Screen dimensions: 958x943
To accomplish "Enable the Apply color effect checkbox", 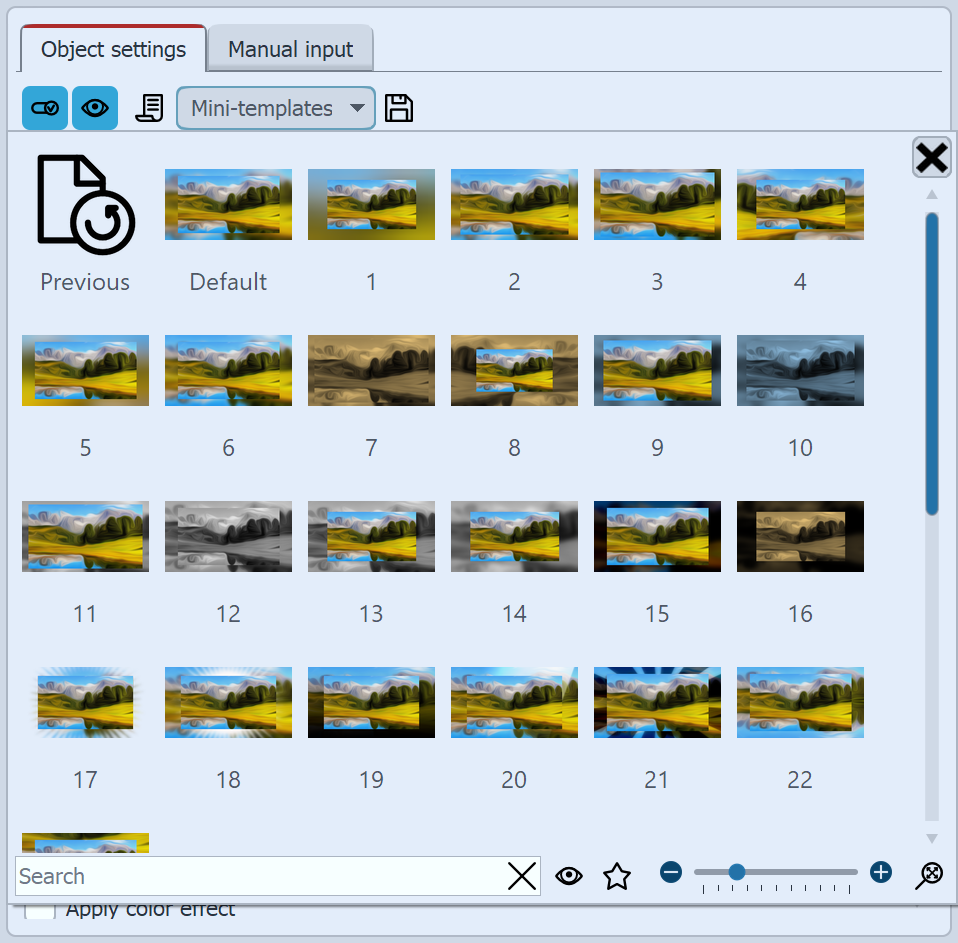I will pyautogui.click(x=38, y=908).
